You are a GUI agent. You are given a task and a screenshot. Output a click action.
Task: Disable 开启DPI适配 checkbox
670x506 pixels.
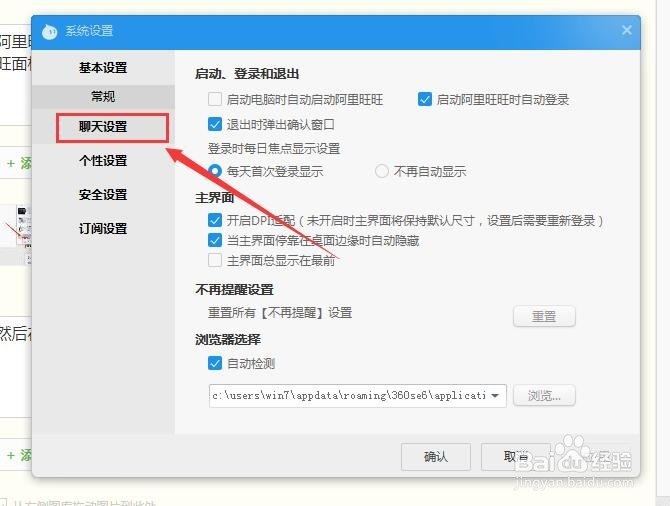215,221
